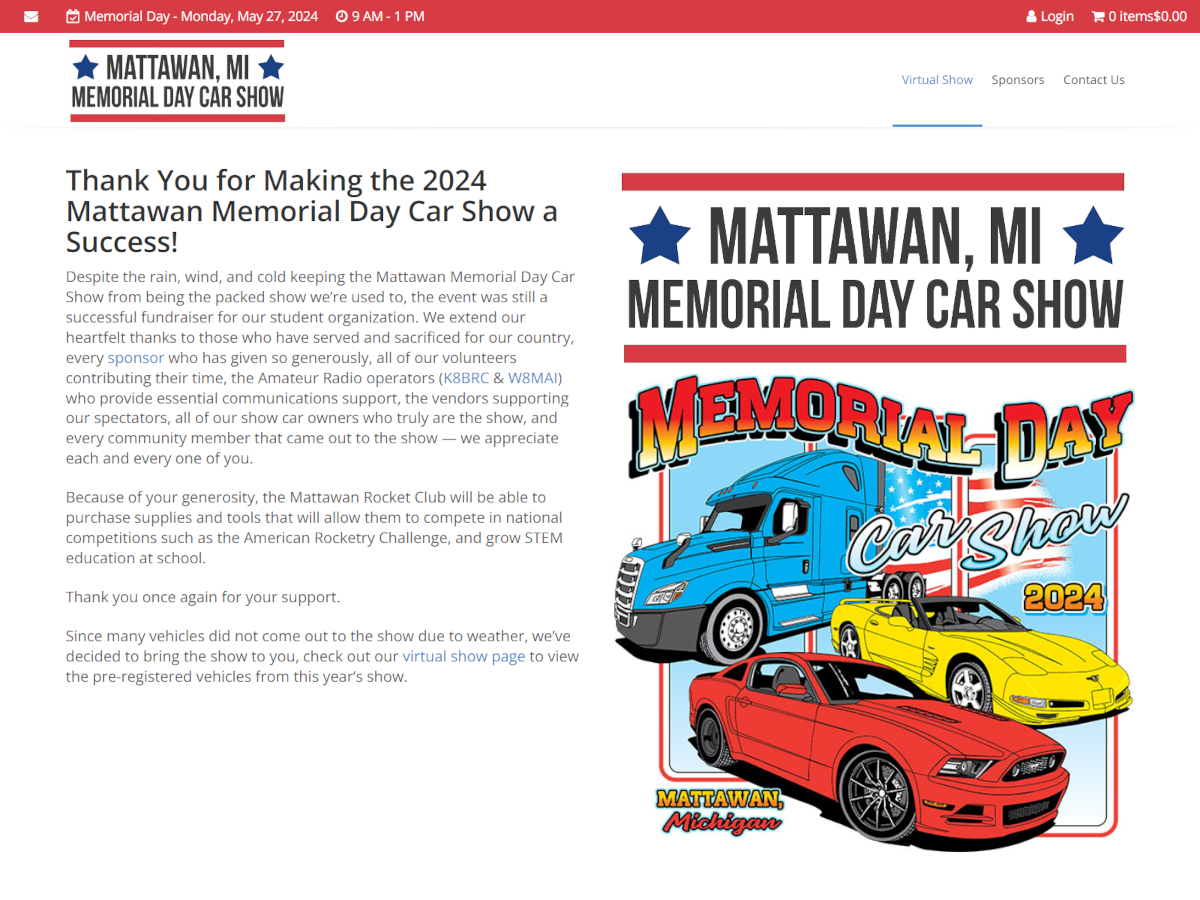Click the Memorial Day date text
Screen dimensions: 1200x900
201,16
